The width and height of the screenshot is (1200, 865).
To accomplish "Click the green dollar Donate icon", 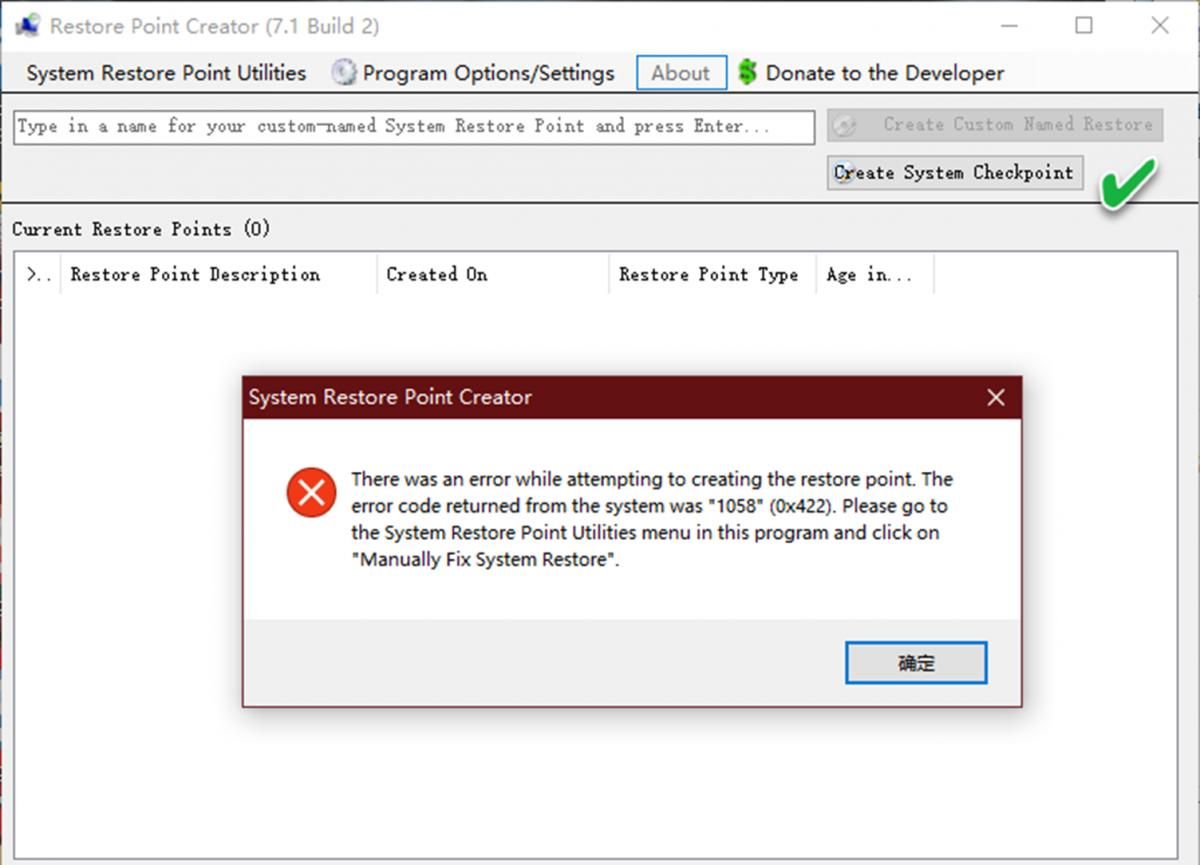I will 747,73.
